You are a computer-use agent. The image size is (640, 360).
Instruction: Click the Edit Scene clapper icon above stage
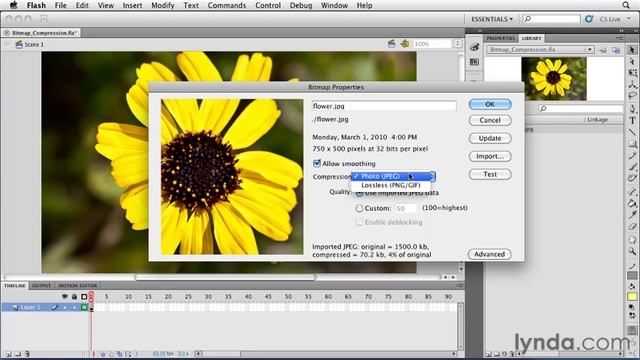(x=391, y=44)
